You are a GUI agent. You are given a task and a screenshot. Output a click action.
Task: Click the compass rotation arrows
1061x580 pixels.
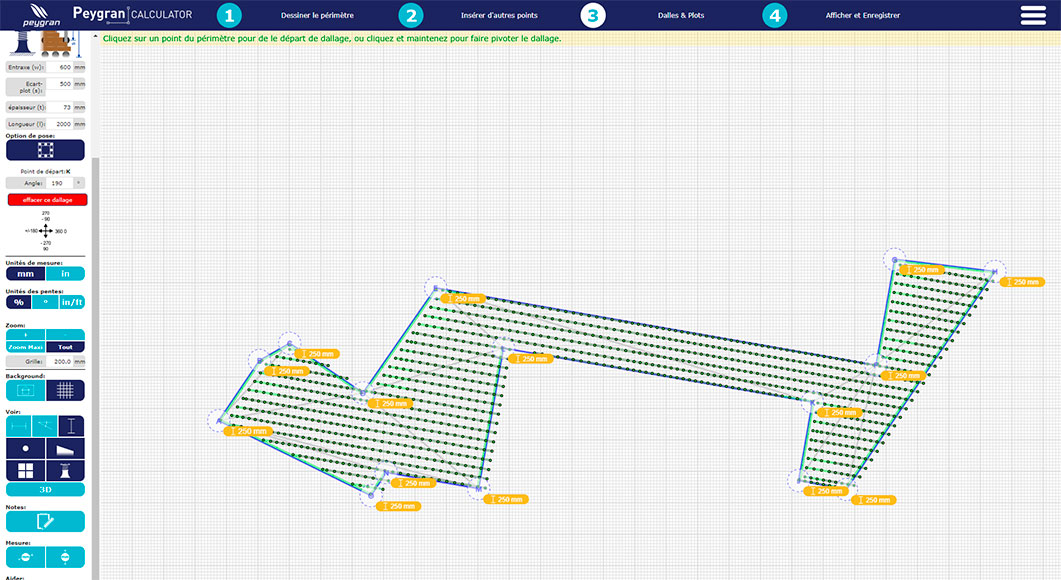45,231
